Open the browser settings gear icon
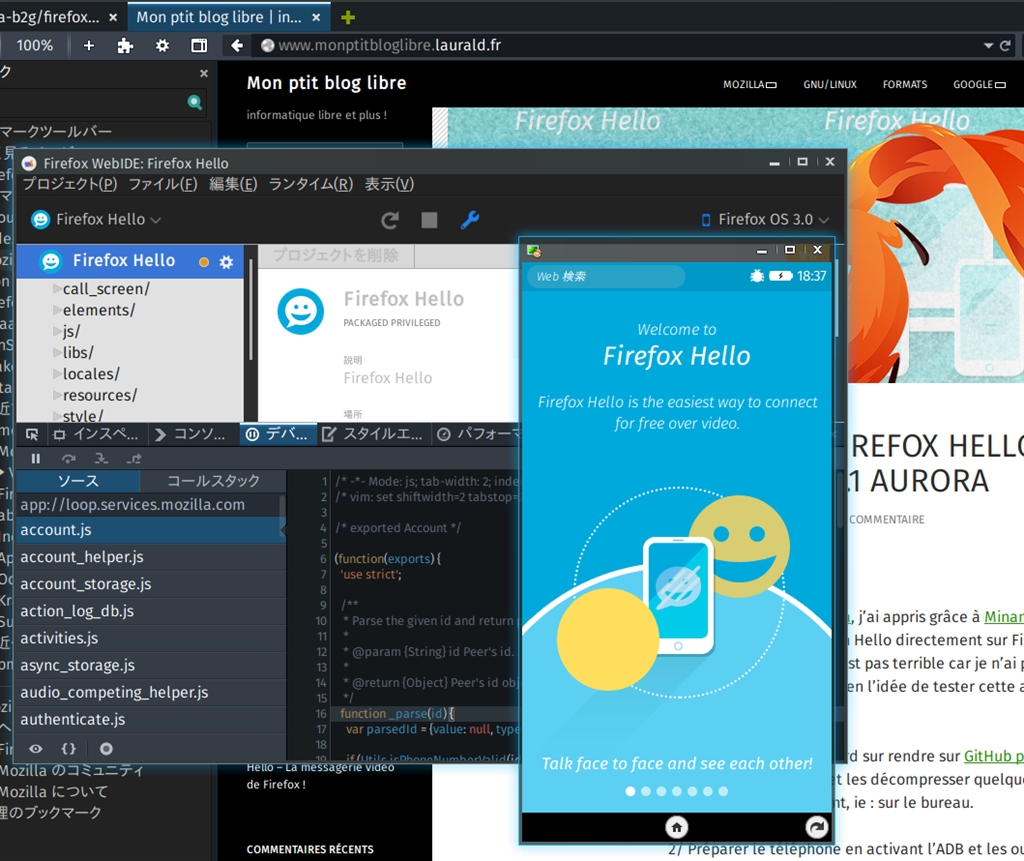1024x861 pixels. click(x=162, y=45)
